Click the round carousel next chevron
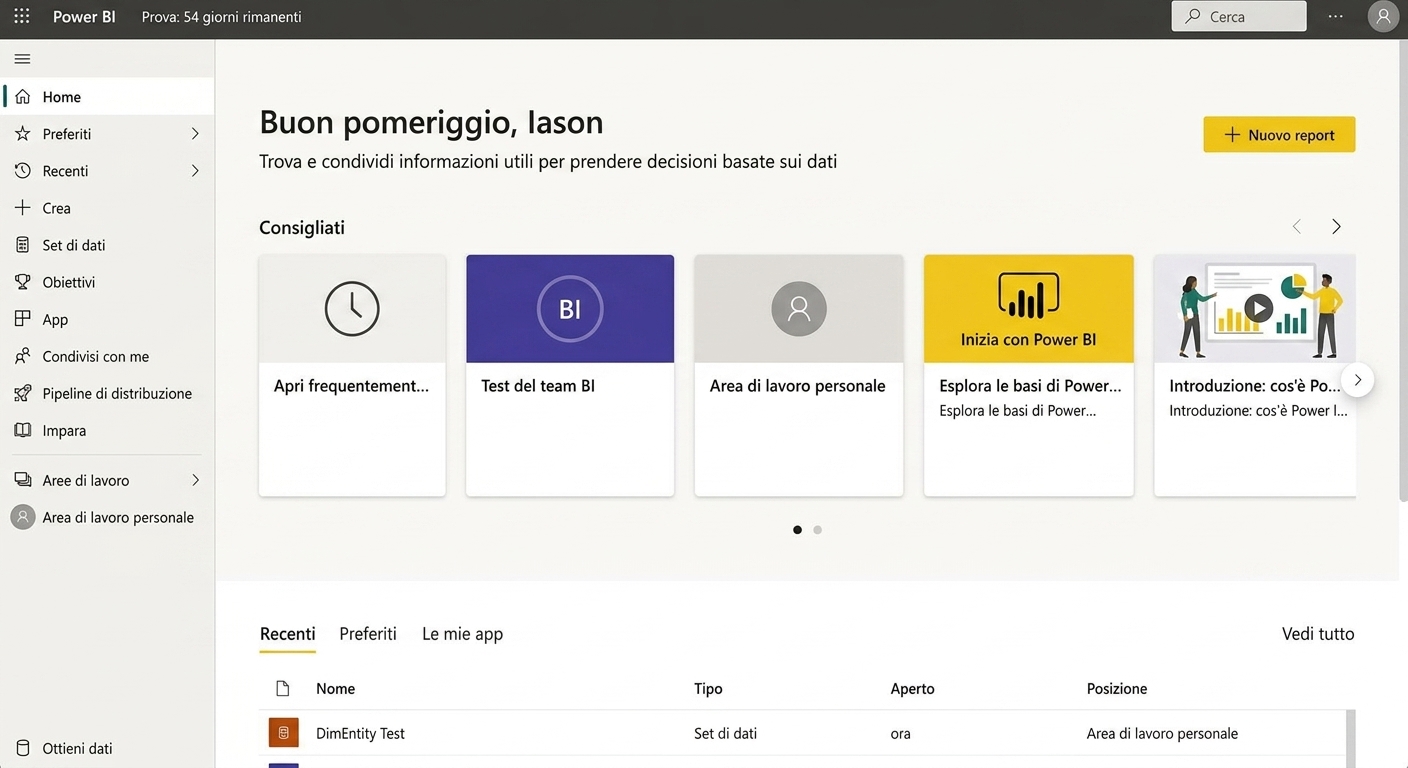The height and width of the screenshot is (768, 1408). [x=1357, y=380]
